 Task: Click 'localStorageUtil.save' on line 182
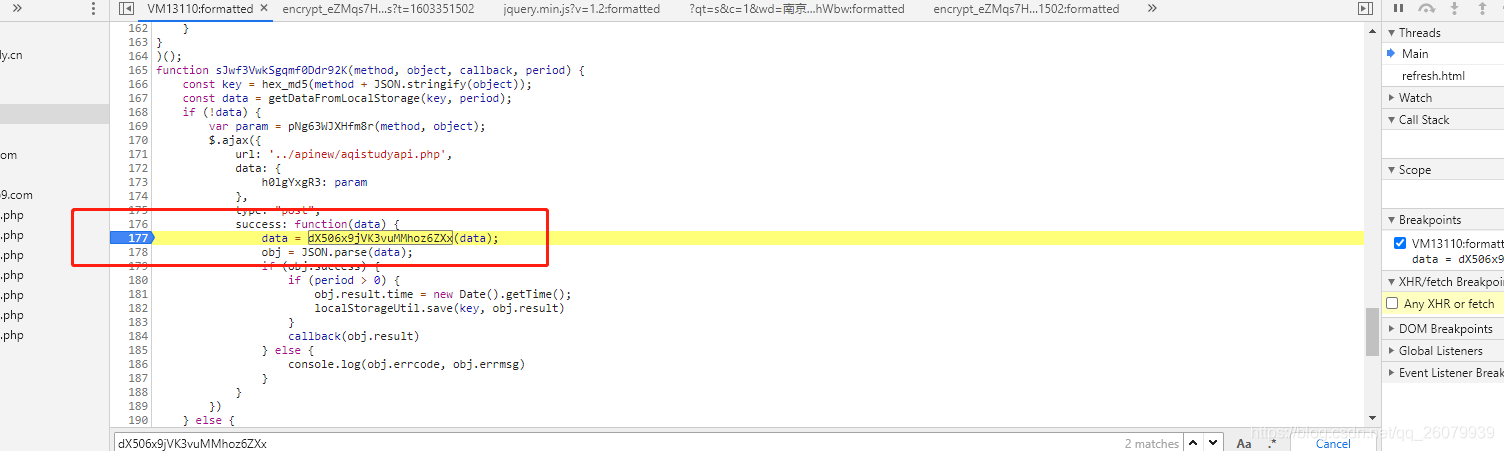(384, 308)
